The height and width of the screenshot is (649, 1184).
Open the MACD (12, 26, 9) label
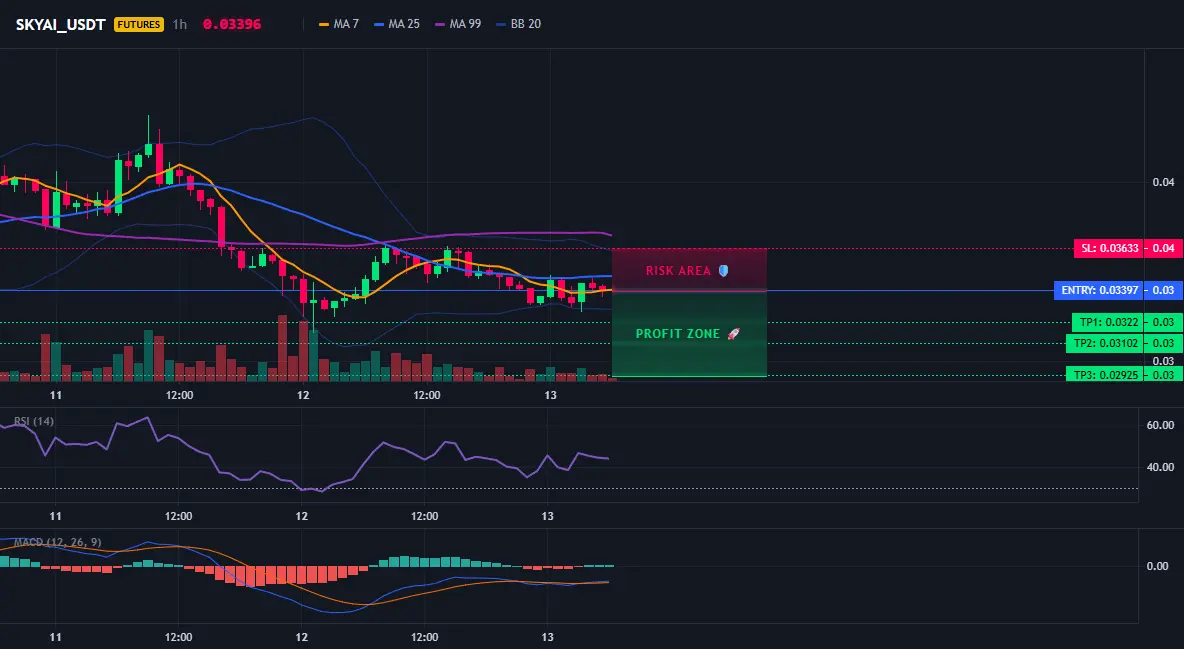pyautogui.click(x=57, y=542)
